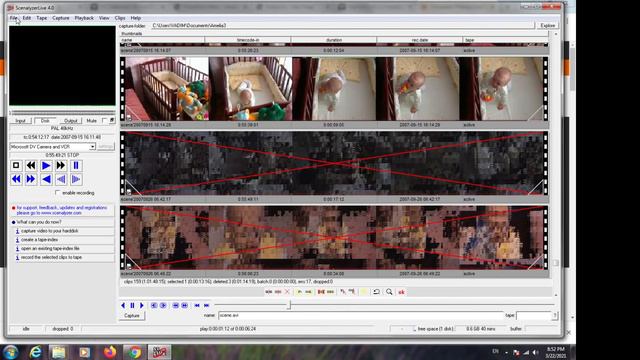The height and width of the screenshot is (360, 640).
Task: Click the 'duration' column header
Action: pyautogui.click(x=334, y=40)
